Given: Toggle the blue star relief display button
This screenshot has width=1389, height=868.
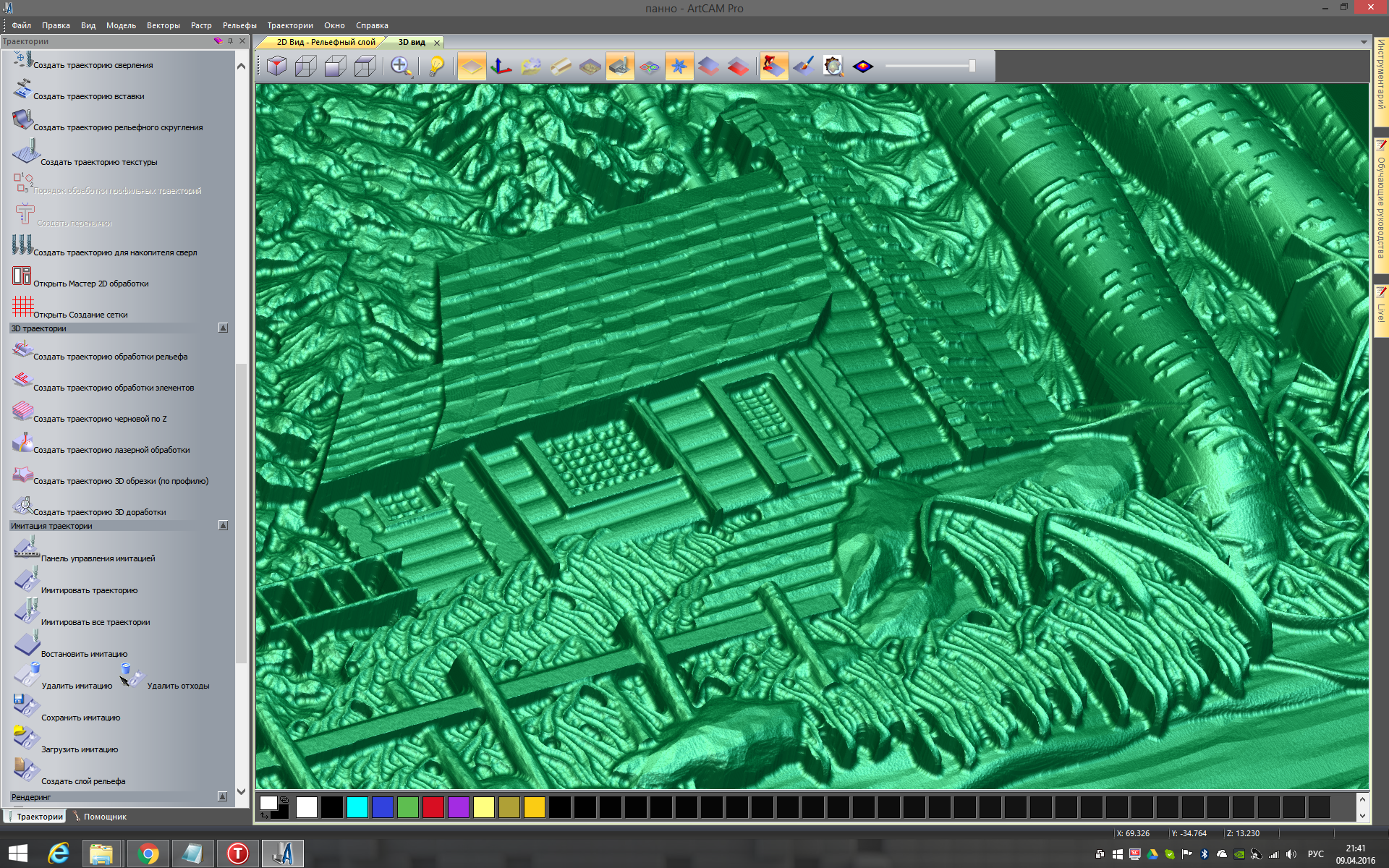Looking at the screenshot, I should tap(679, 67).
